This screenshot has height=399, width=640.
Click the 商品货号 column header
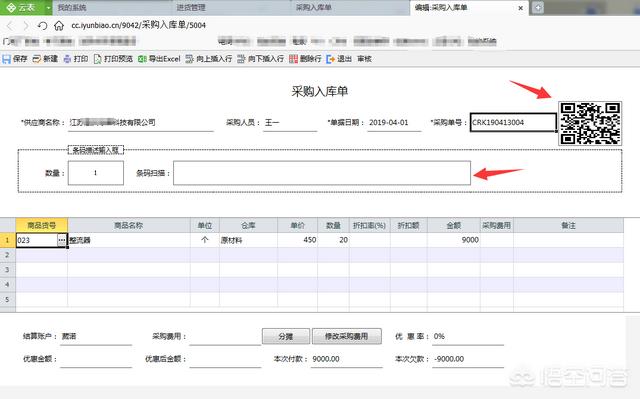pos(42,225)
